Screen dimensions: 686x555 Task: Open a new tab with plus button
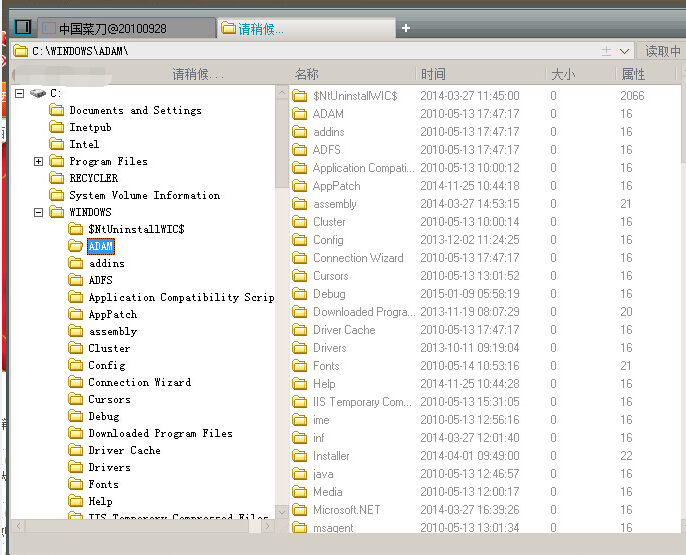click(x=406, y=28)
